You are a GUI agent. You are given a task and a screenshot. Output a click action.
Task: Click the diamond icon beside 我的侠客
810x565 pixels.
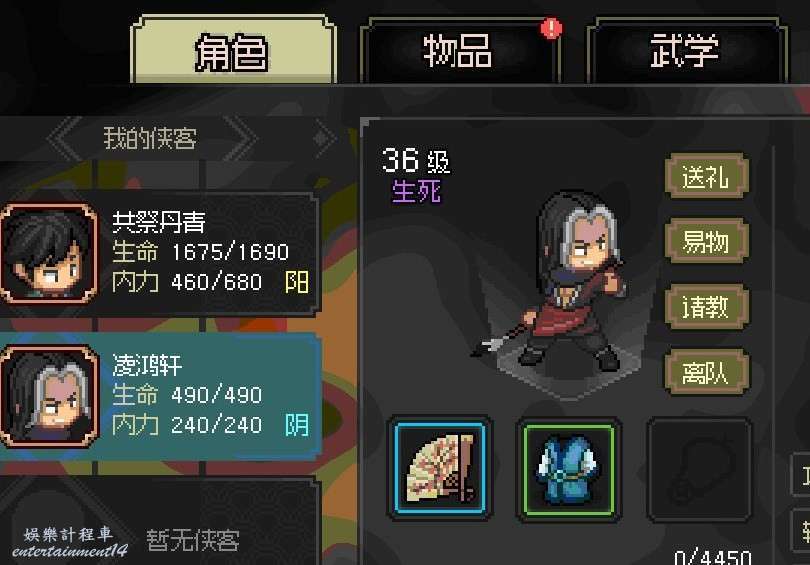324,138
